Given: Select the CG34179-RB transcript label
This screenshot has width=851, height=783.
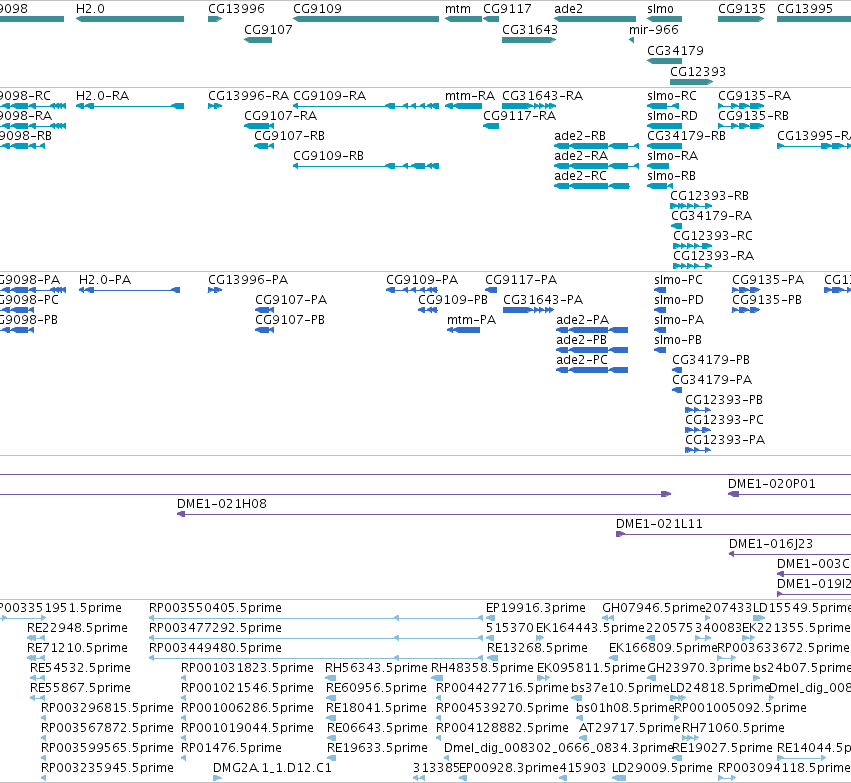Looking at the screenshot, I should (686, 136).
